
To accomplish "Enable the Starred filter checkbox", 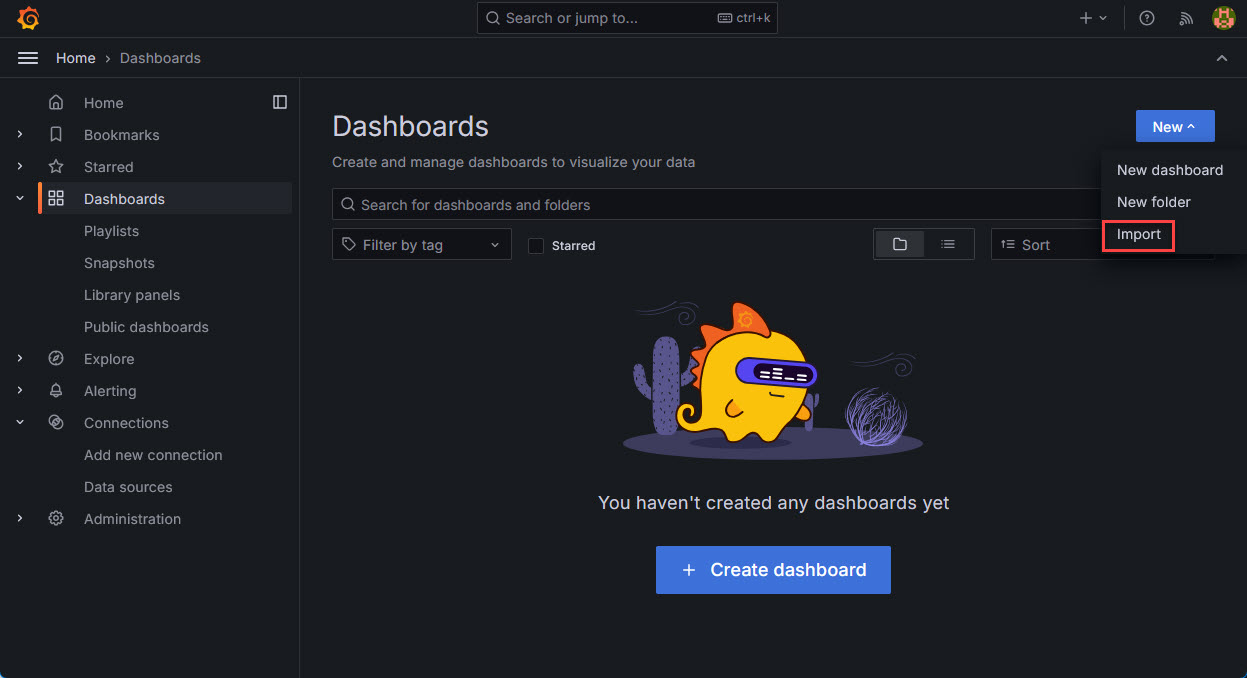I will [x=536, y=245].
